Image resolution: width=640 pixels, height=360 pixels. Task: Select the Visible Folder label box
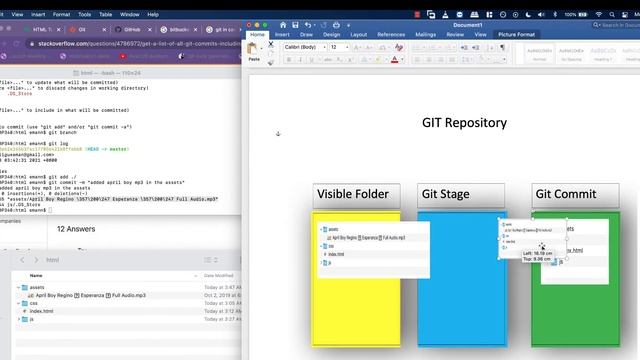(356, 195)
